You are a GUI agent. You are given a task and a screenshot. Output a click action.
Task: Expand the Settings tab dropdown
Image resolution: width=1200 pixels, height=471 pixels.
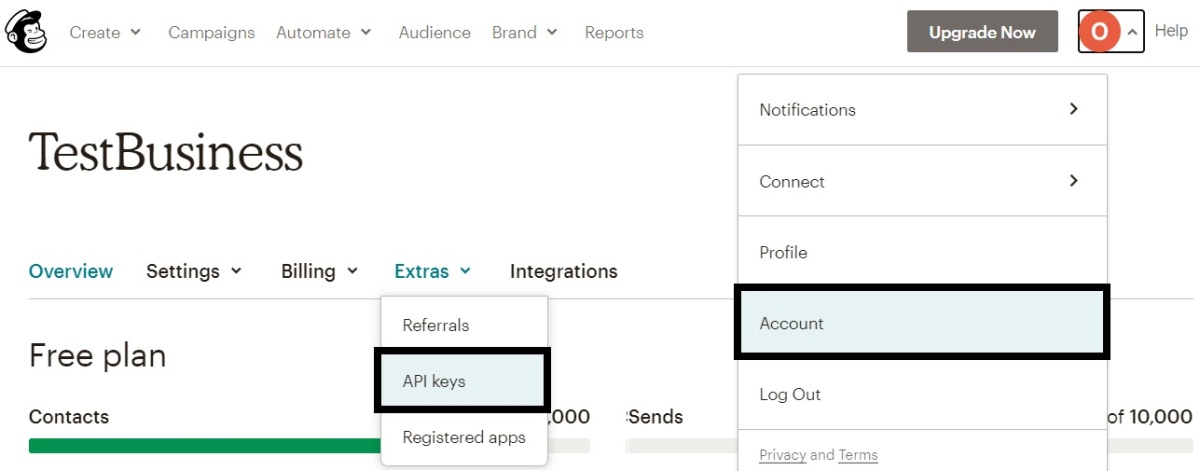point(194,271)
